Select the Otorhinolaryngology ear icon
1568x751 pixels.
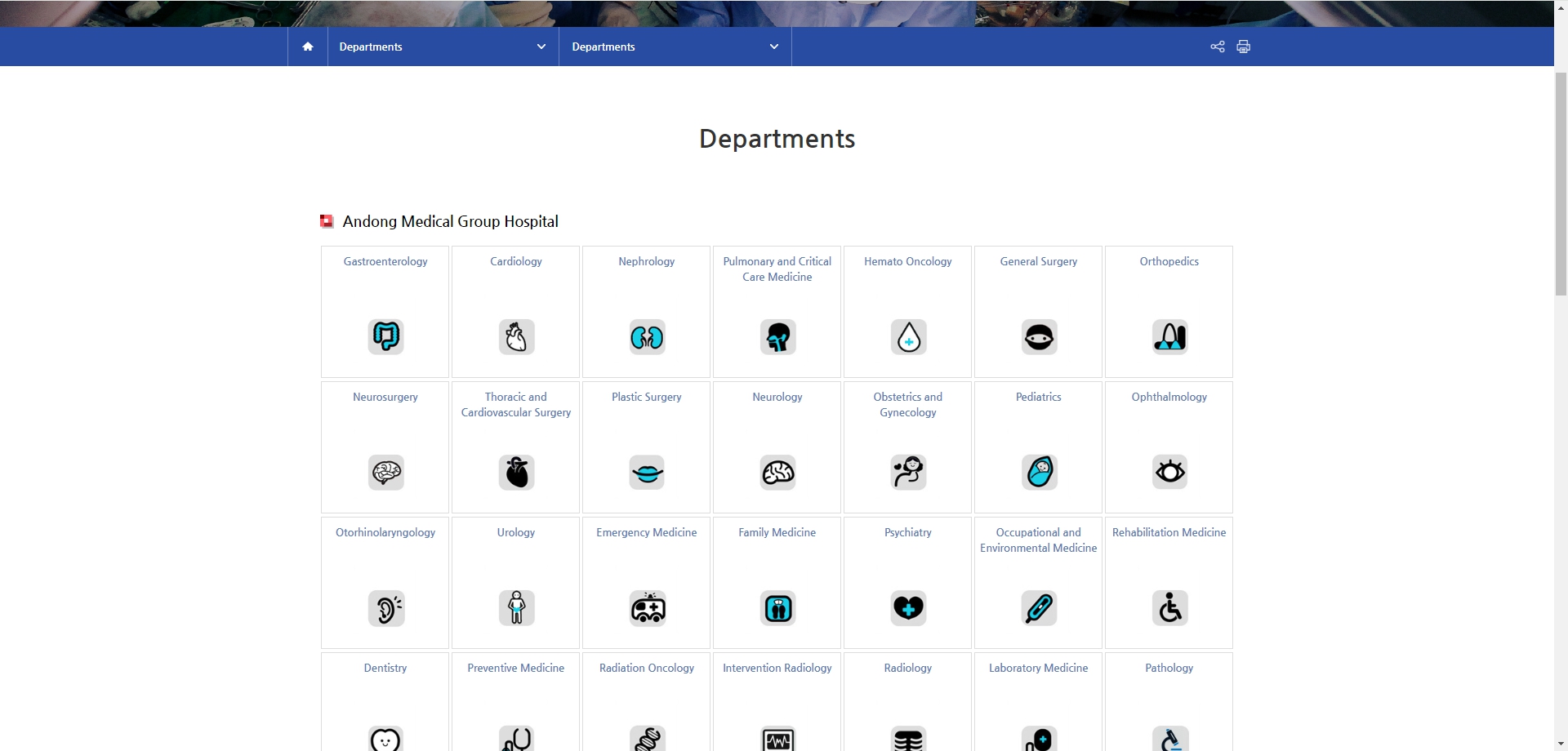(x=385, y=607)
